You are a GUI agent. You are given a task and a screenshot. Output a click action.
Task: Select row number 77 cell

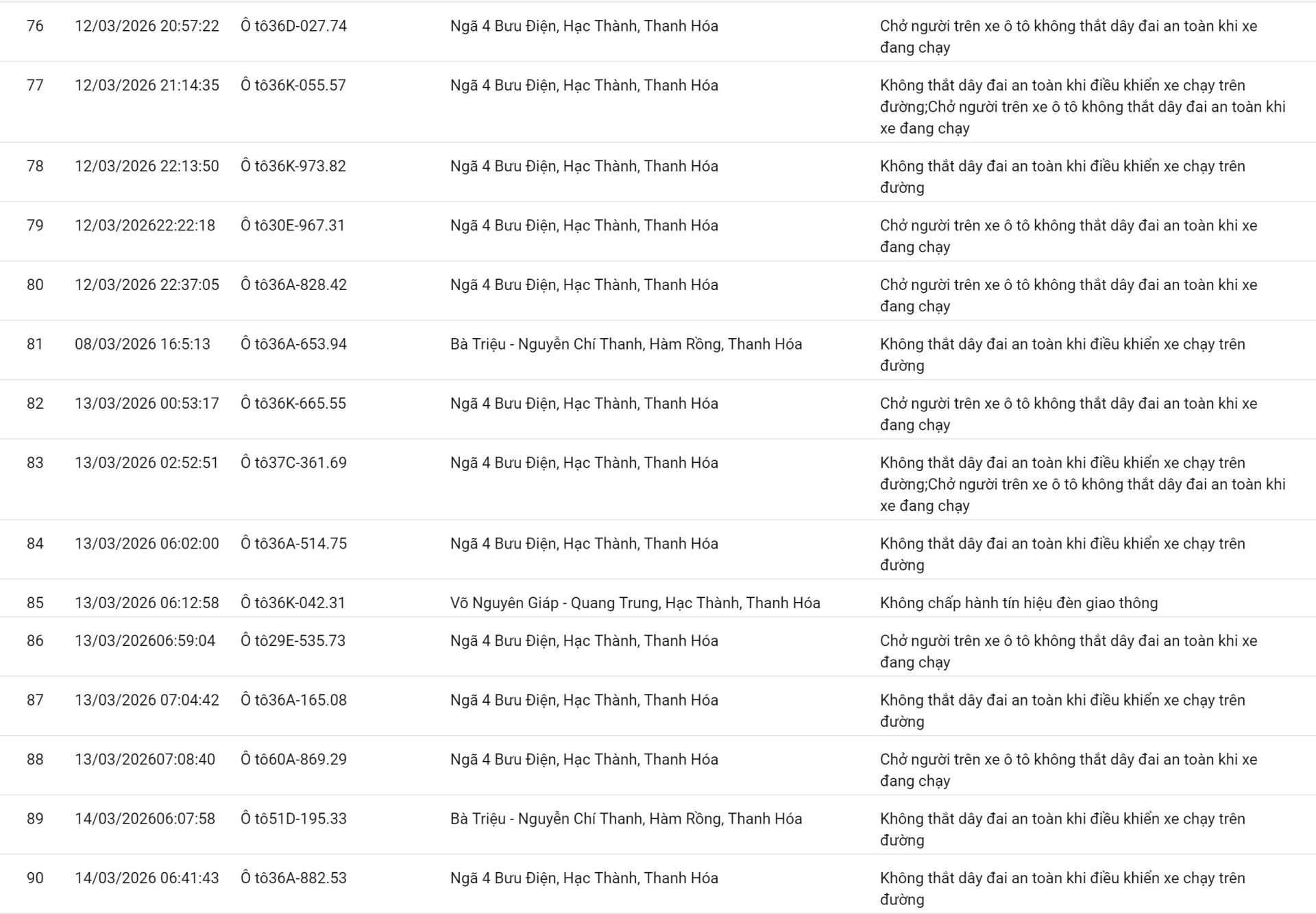coord(35,86)
